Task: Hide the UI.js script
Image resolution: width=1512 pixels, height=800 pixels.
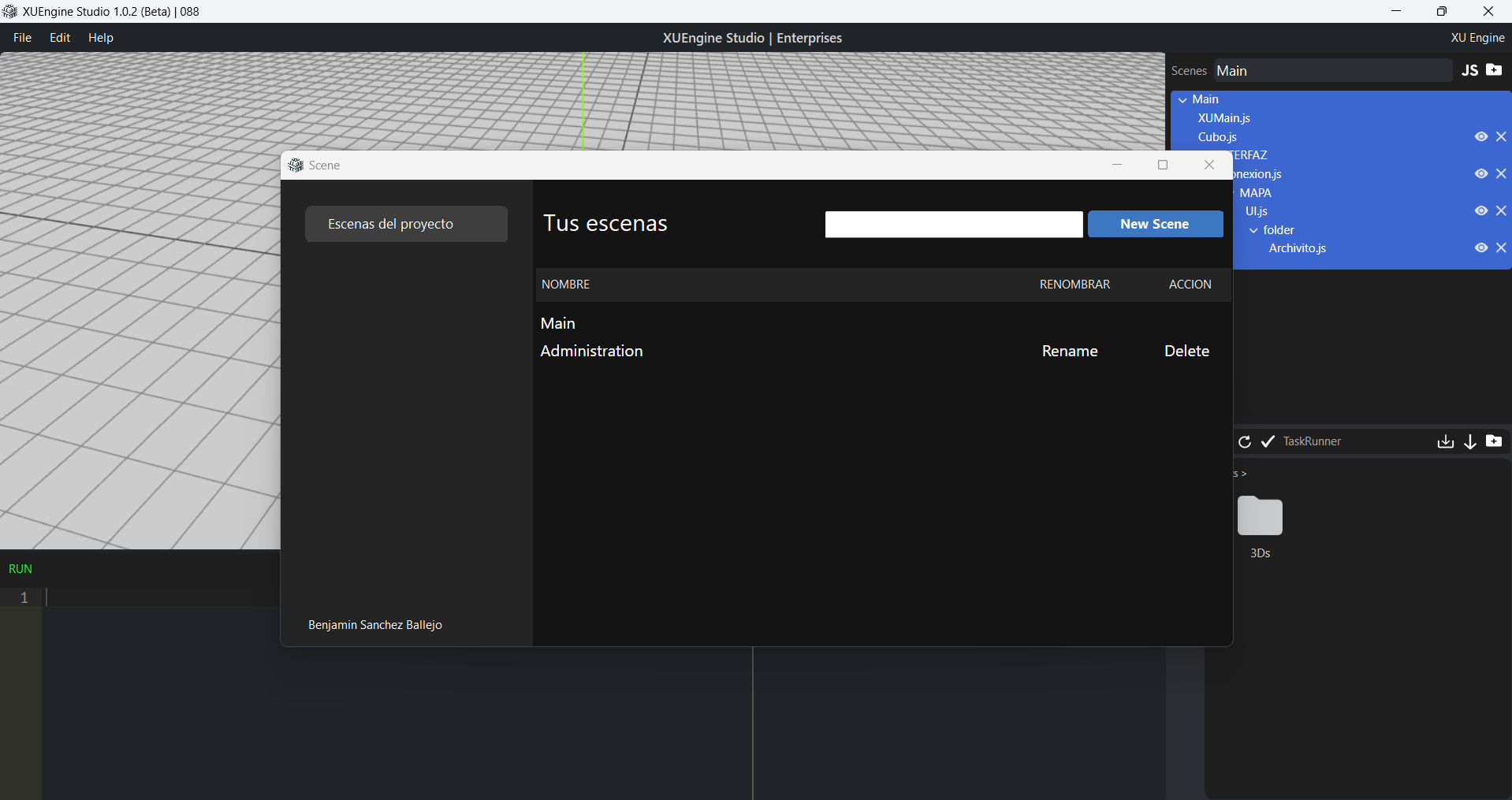Action: click(1481, 211)
